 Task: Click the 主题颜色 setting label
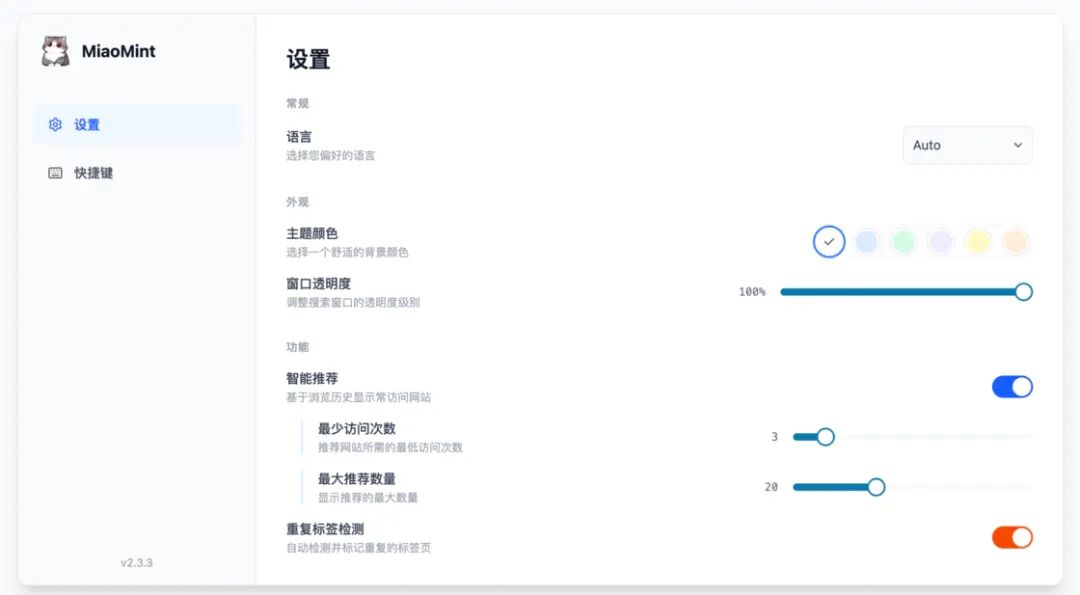[312, 233]
